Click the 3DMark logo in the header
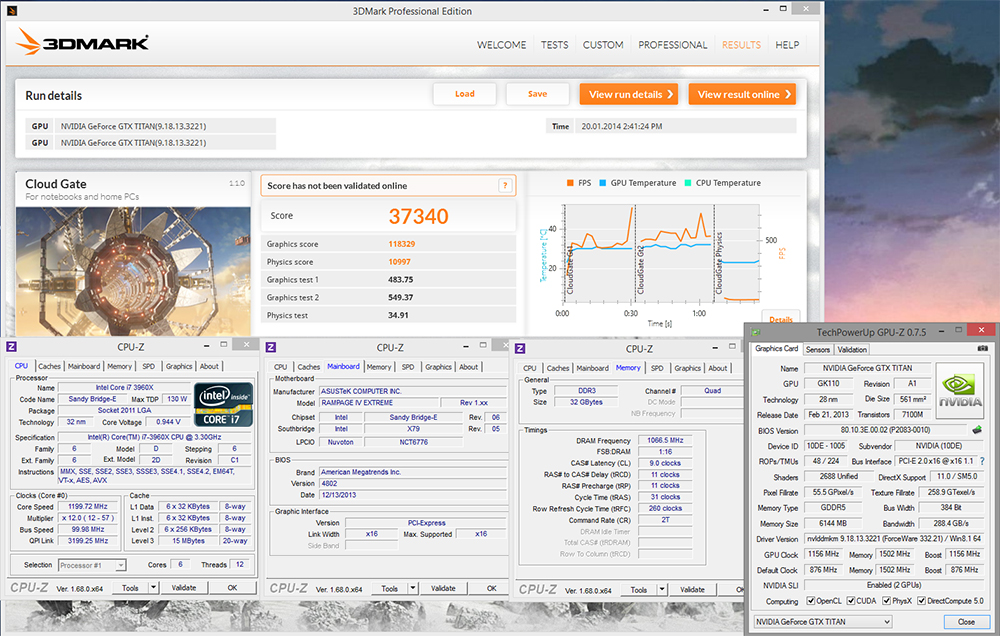Viewport: 1000px width, 636px height. (82, 42)
